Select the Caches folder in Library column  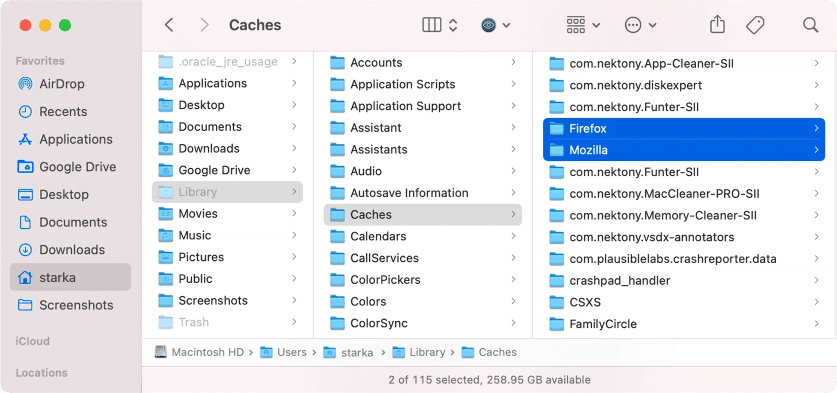coord(423,214)
